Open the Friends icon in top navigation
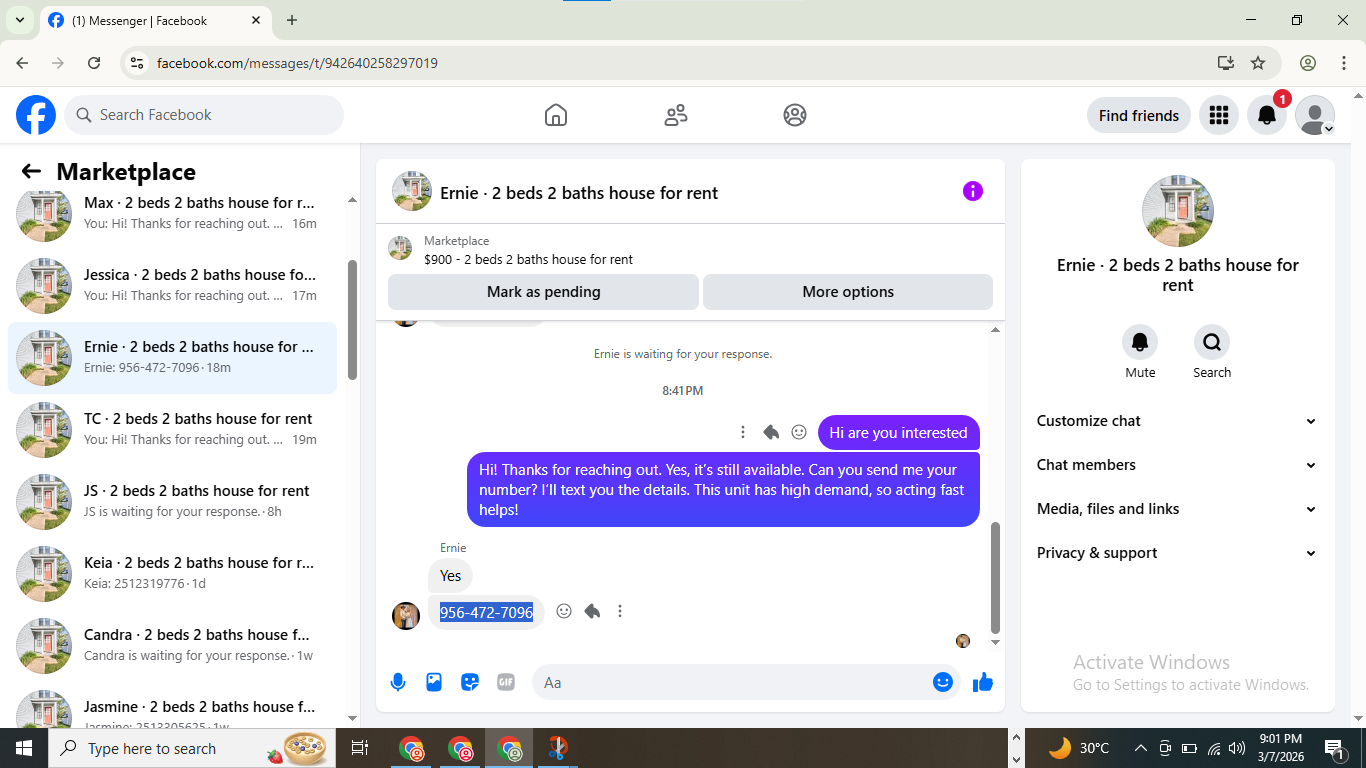Image resolution: width=1366 pixels, height=768 pixels. pos(676,115)
